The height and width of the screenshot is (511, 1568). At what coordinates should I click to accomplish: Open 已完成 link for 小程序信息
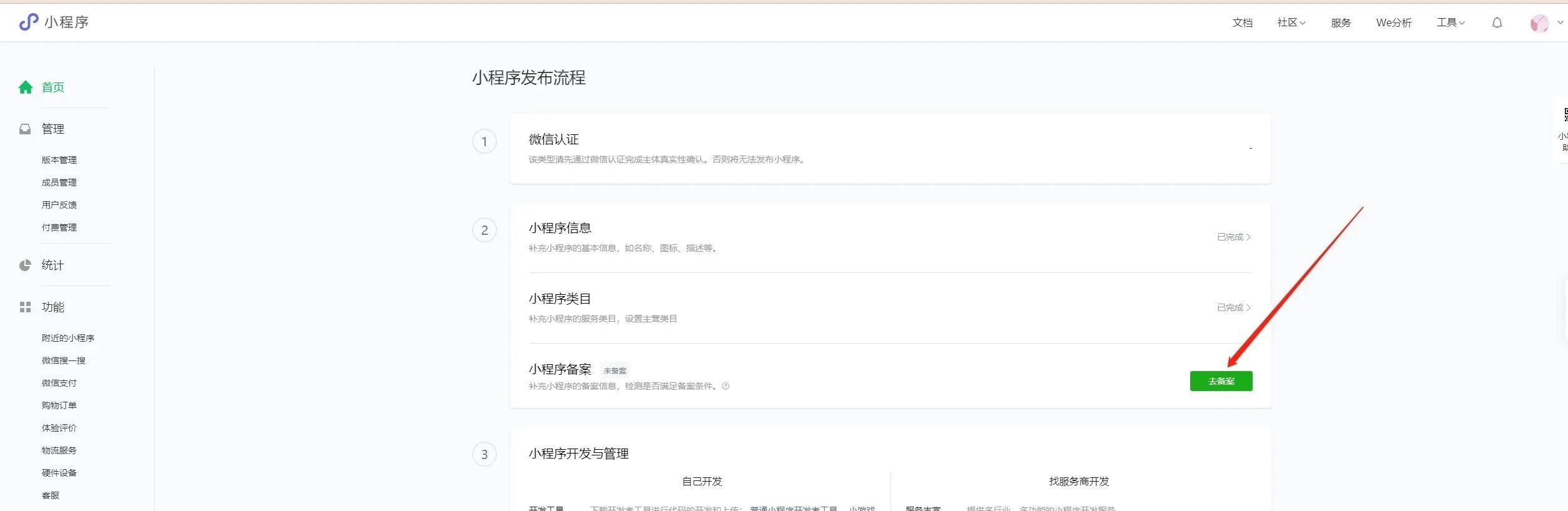pos(1234,237)
